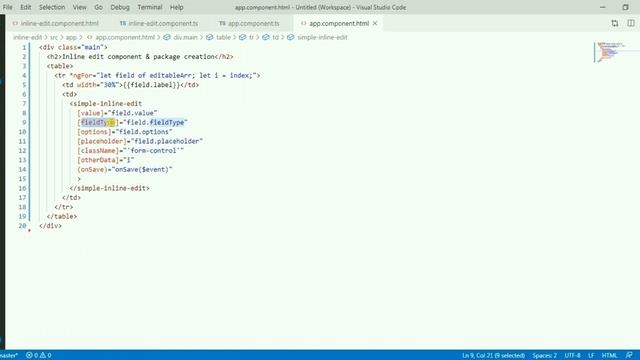Restore down the VS Code window
Image resolution: width=640 pixels, height=360 pixels.
[x=625, y=7]
